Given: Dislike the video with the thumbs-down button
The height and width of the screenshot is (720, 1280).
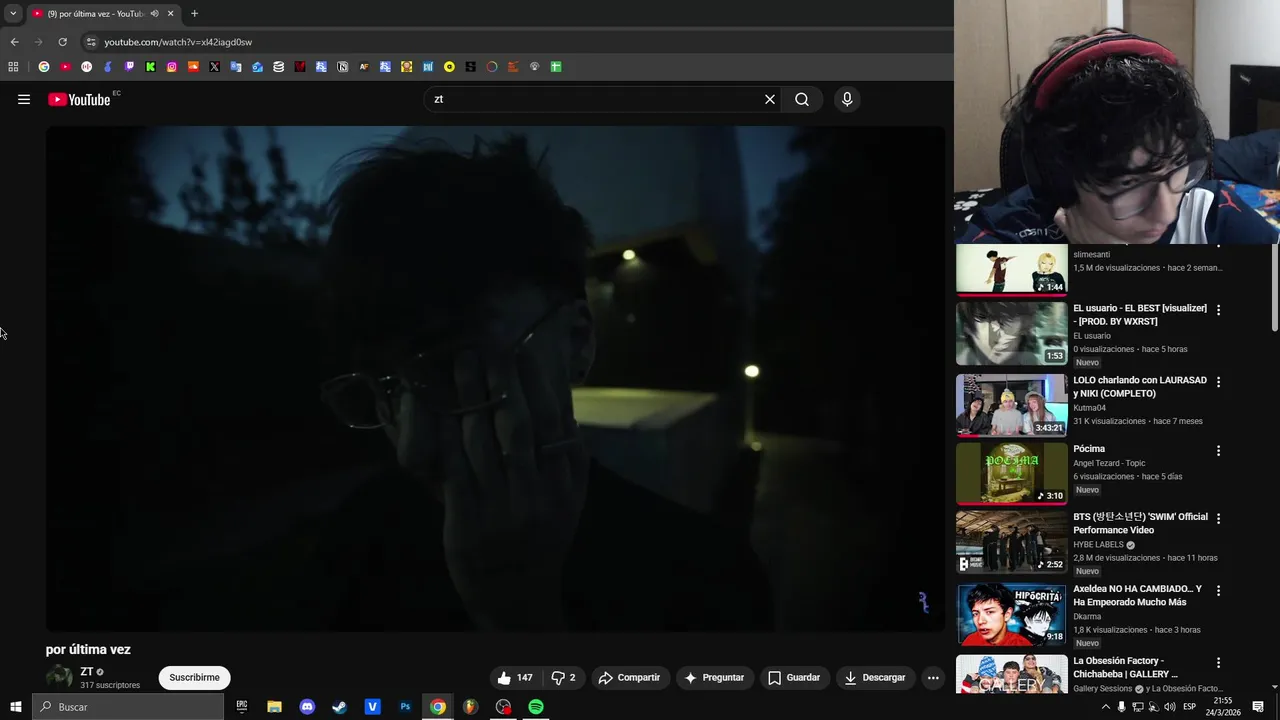Looking at the screenshot, I should [563, 677].
